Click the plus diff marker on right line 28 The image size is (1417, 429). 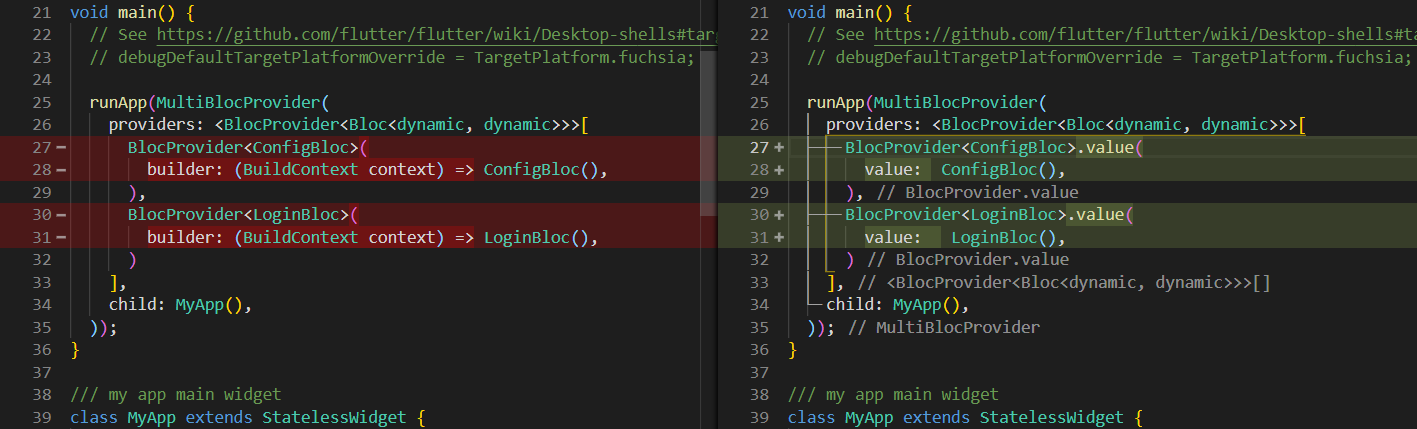click(778, 170)
